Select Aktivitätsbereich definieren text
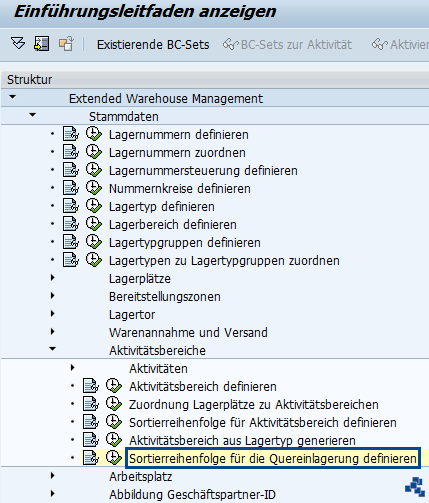Screen dimensions: 429x503 click(x=203, y=387)
